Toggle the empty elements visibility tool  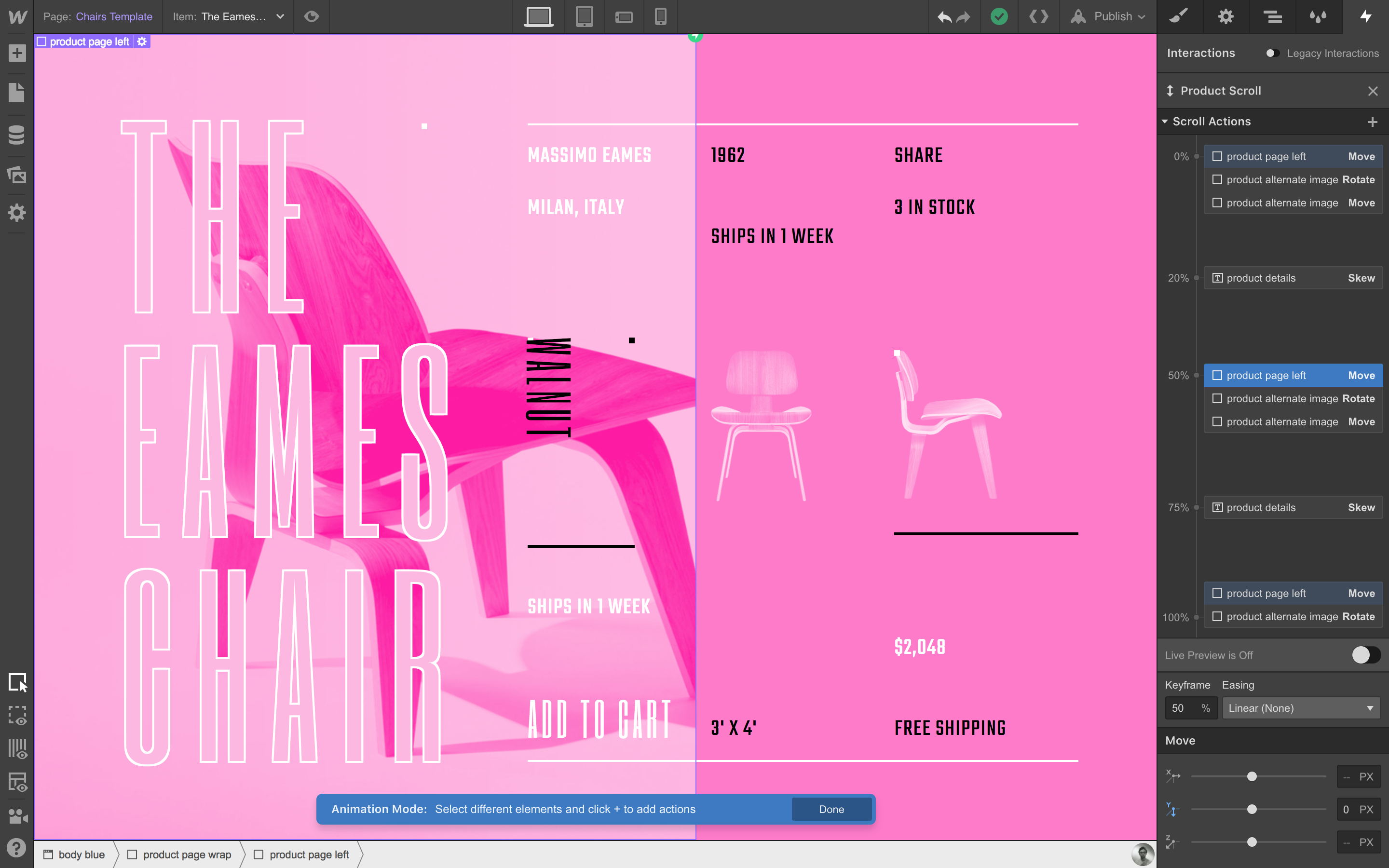(17, 783)
